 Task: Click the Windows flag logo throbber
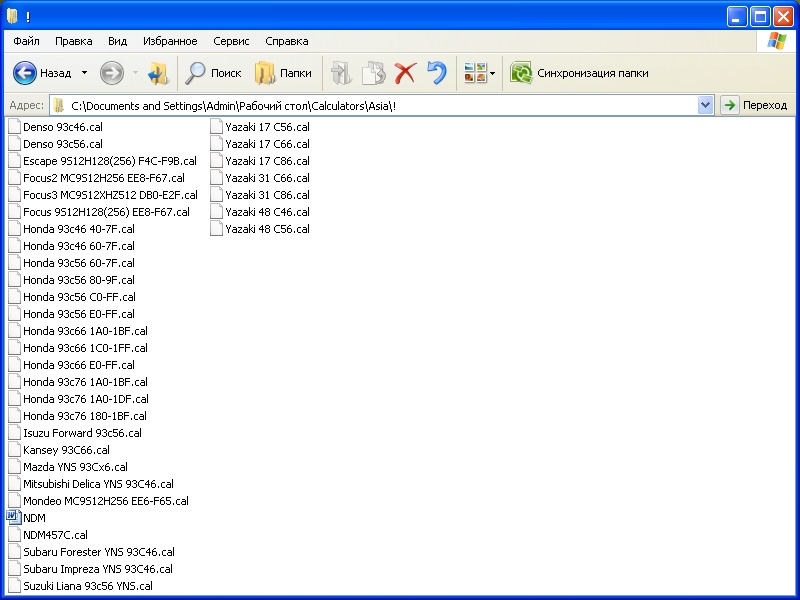click(776, 41)
